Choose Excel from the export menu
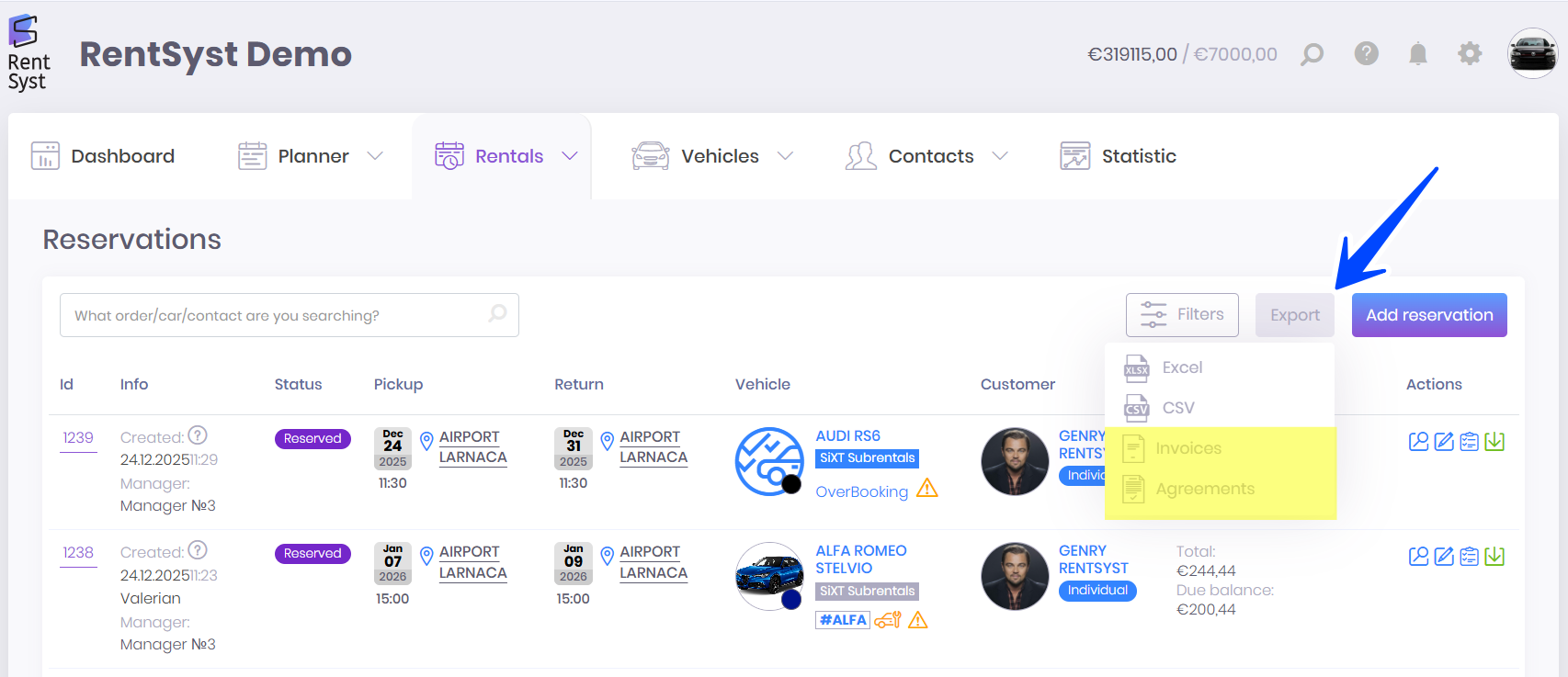Image resolution: width=1568 pixels, height=677 pixels. [x=1181, y=367]
